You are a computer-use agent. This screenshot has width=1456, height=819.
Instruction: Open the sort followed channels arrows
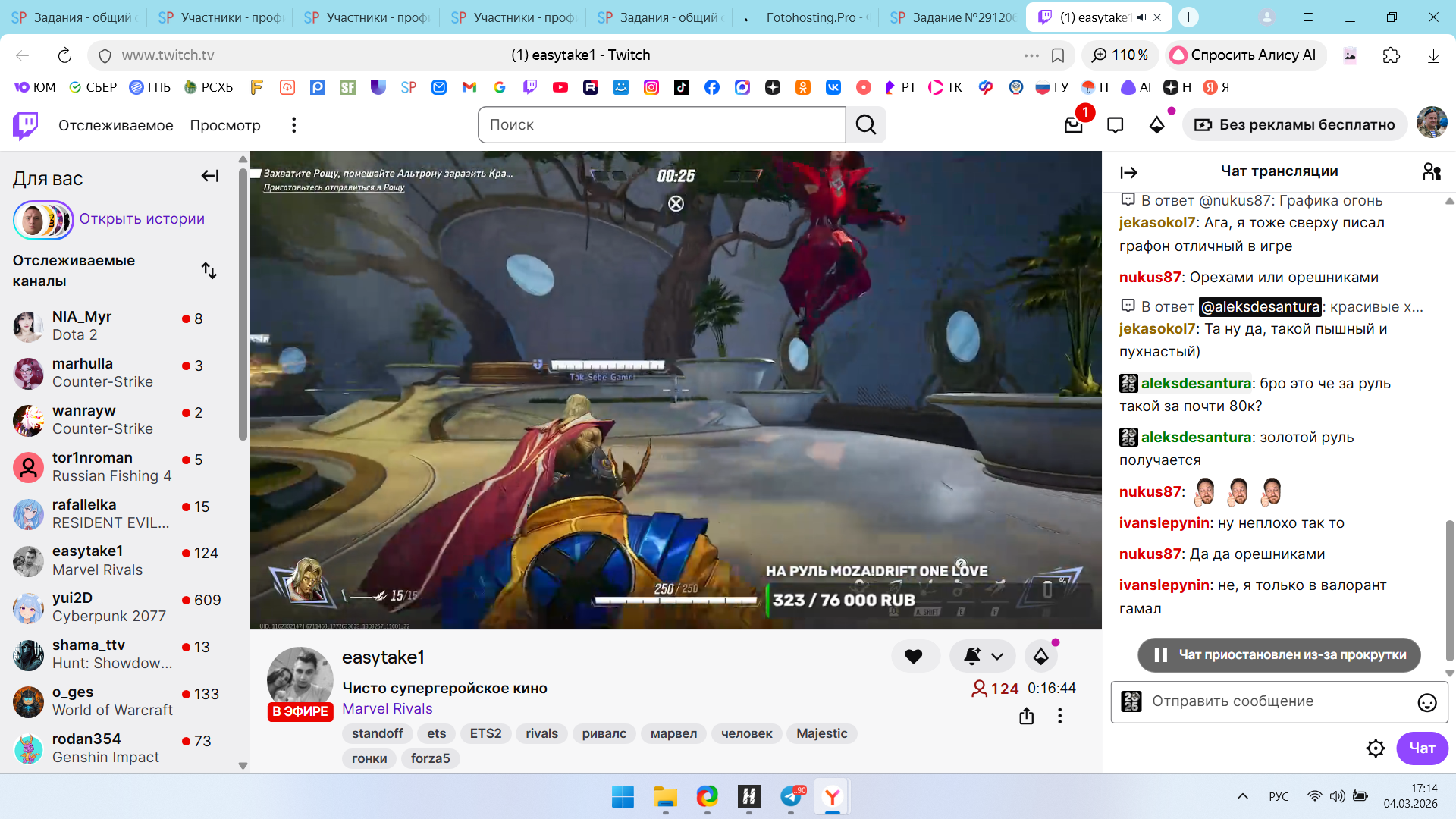click(209, 271)
